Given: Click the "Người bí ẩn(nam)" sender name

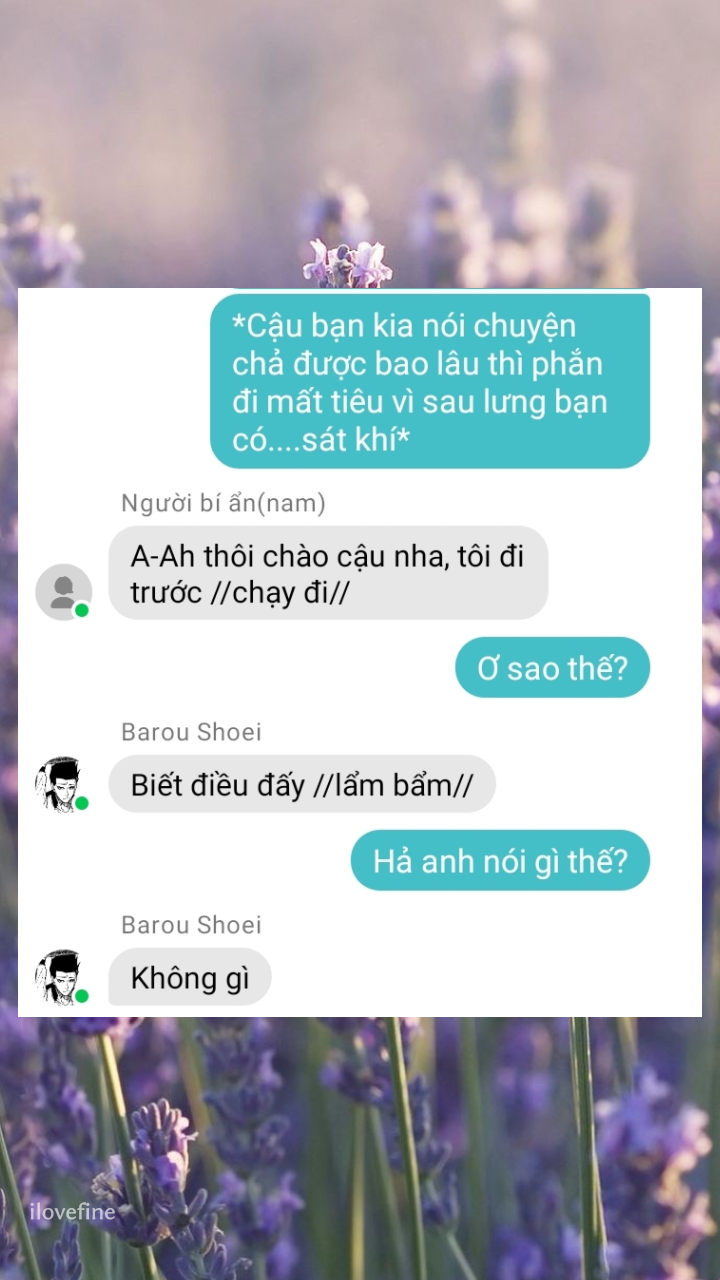Looking at the screenshot, I should (x=223, y=503).
